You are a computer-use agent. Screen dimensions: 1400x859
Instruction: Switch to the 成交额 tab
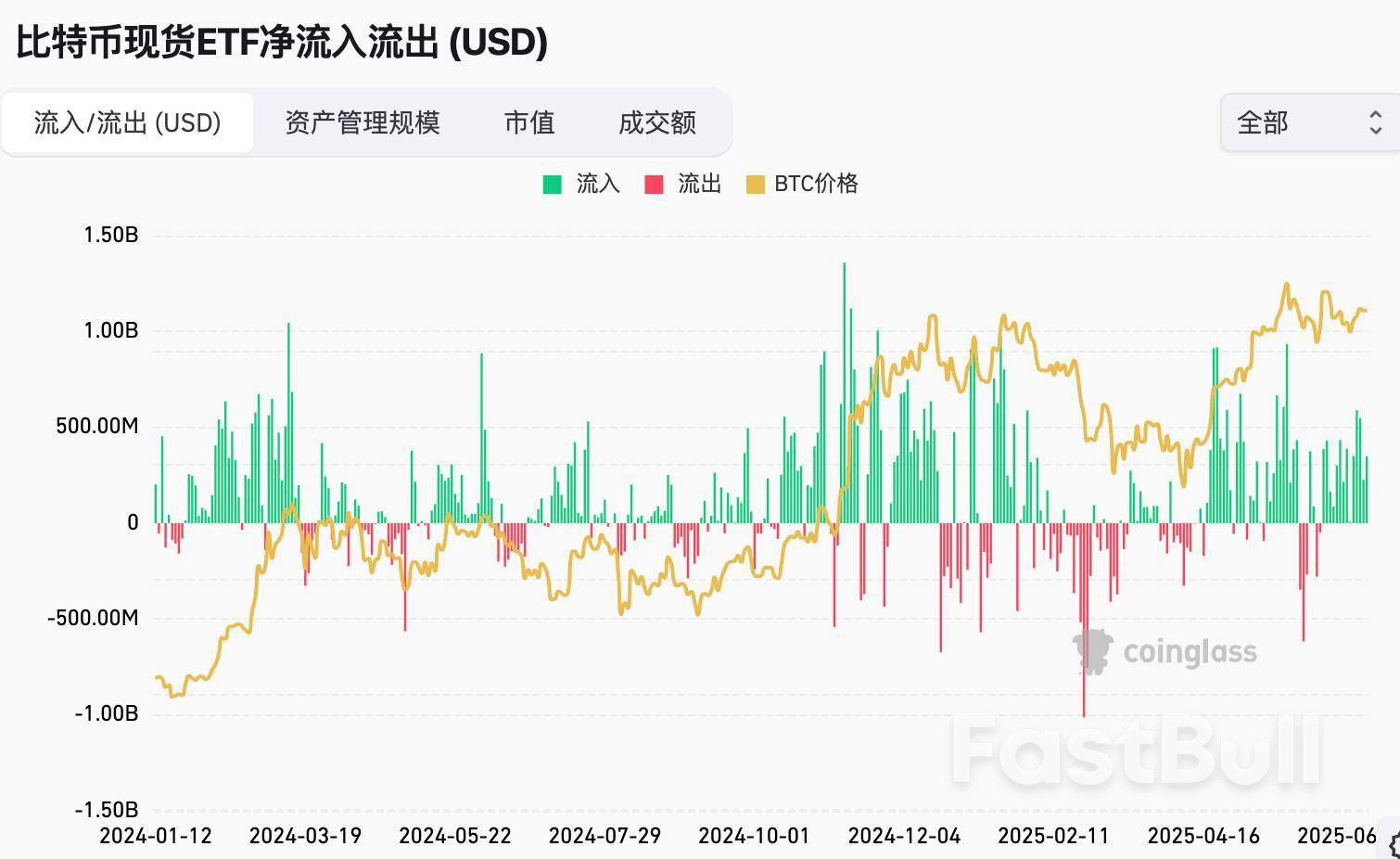coord(657,122)
